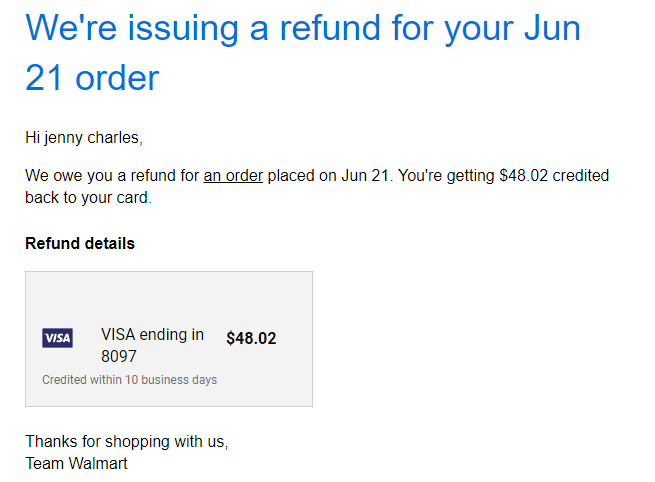This screenshot has width=655, height=482.
Task: Click "Thanks for shopping with us," text
Action: click(x=127, y=441)
